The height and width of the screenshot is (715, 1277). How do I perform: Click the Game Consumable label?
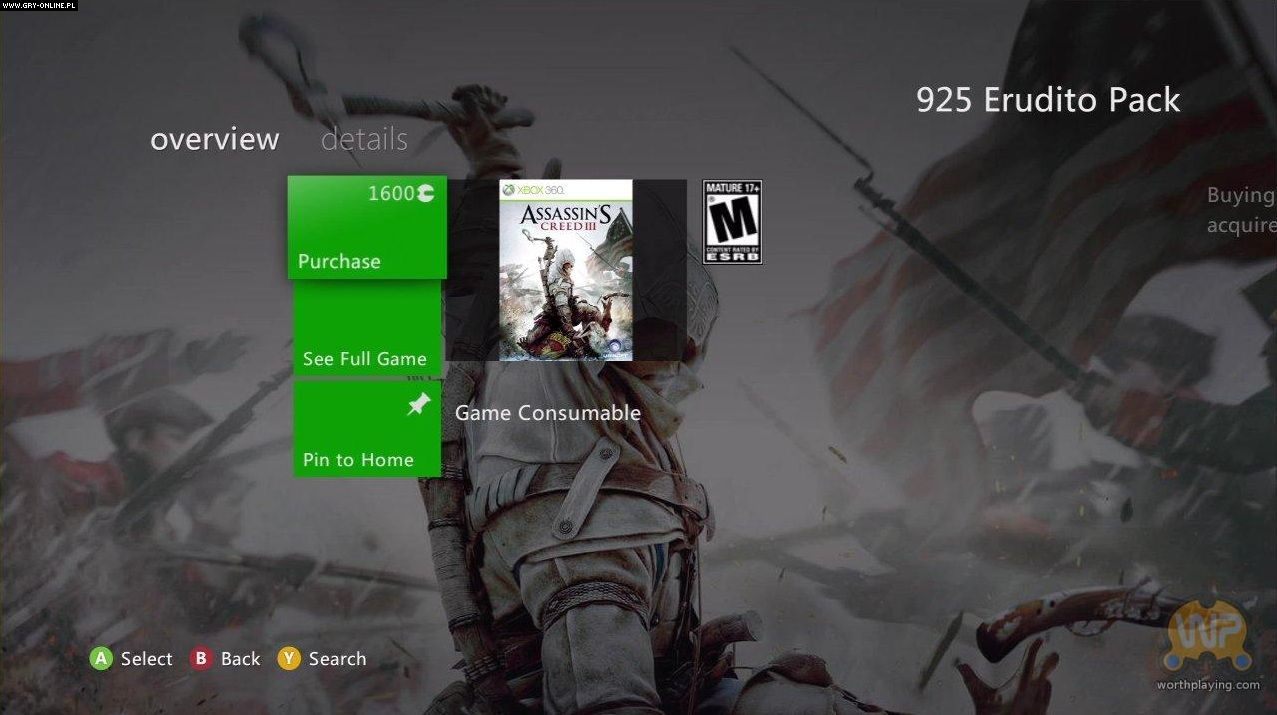pyautogui.click(x=548, y=413)
